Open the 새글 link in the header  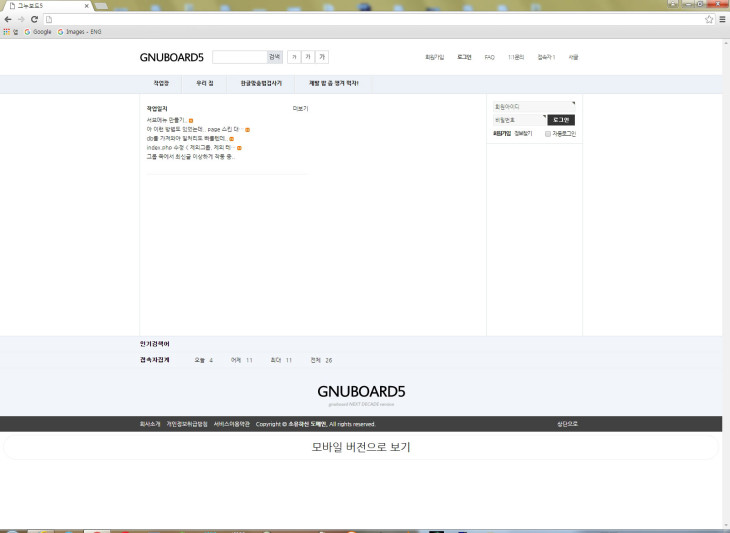coord(573,57)
